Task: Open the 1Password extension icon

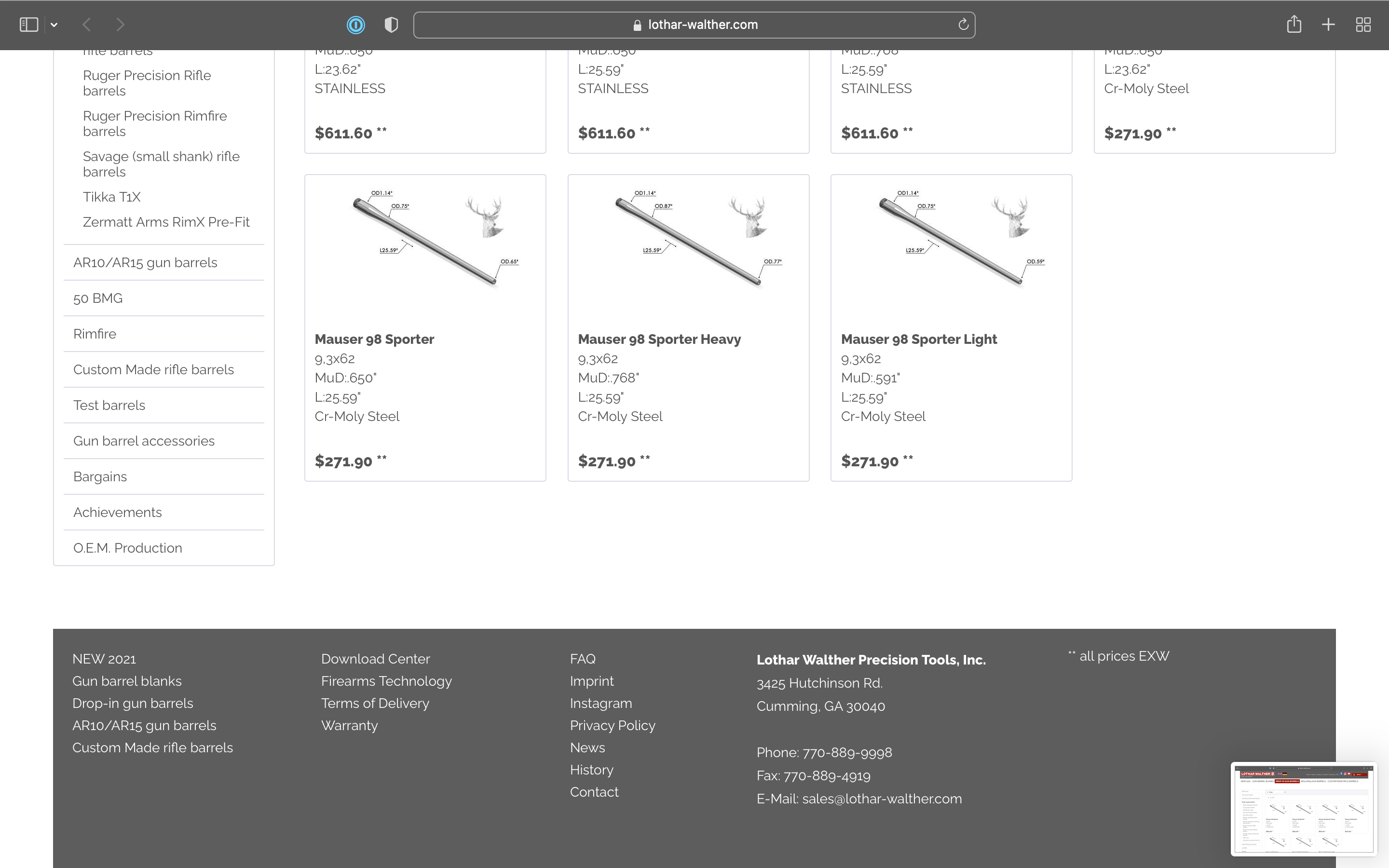Action: coord(355,25)
